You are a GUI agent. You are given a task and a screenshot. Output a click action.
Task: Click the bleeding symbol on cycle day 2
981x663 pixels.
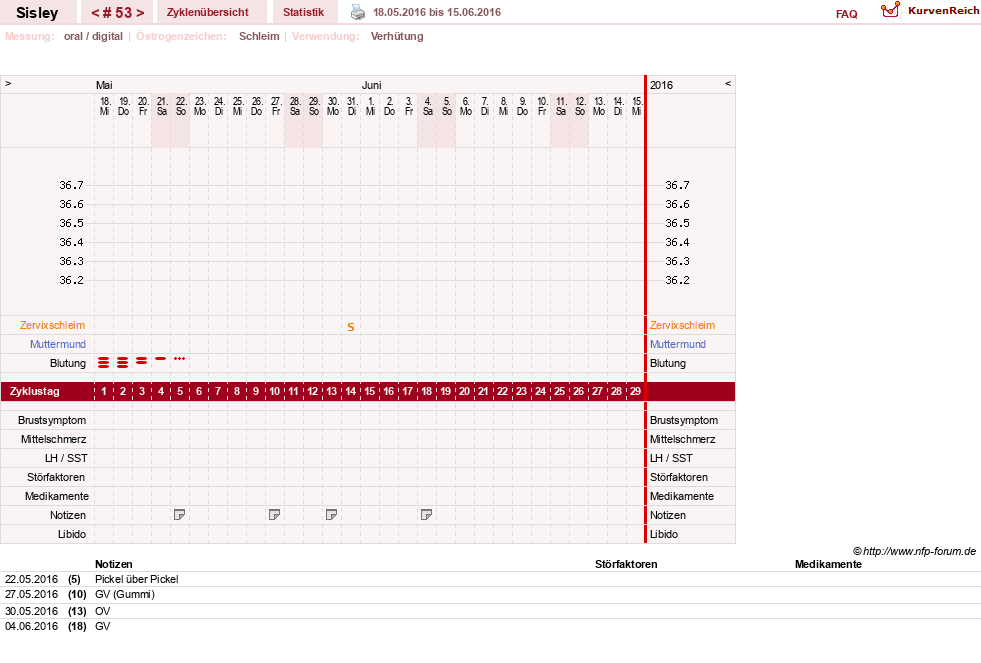(x=123, y=363)
